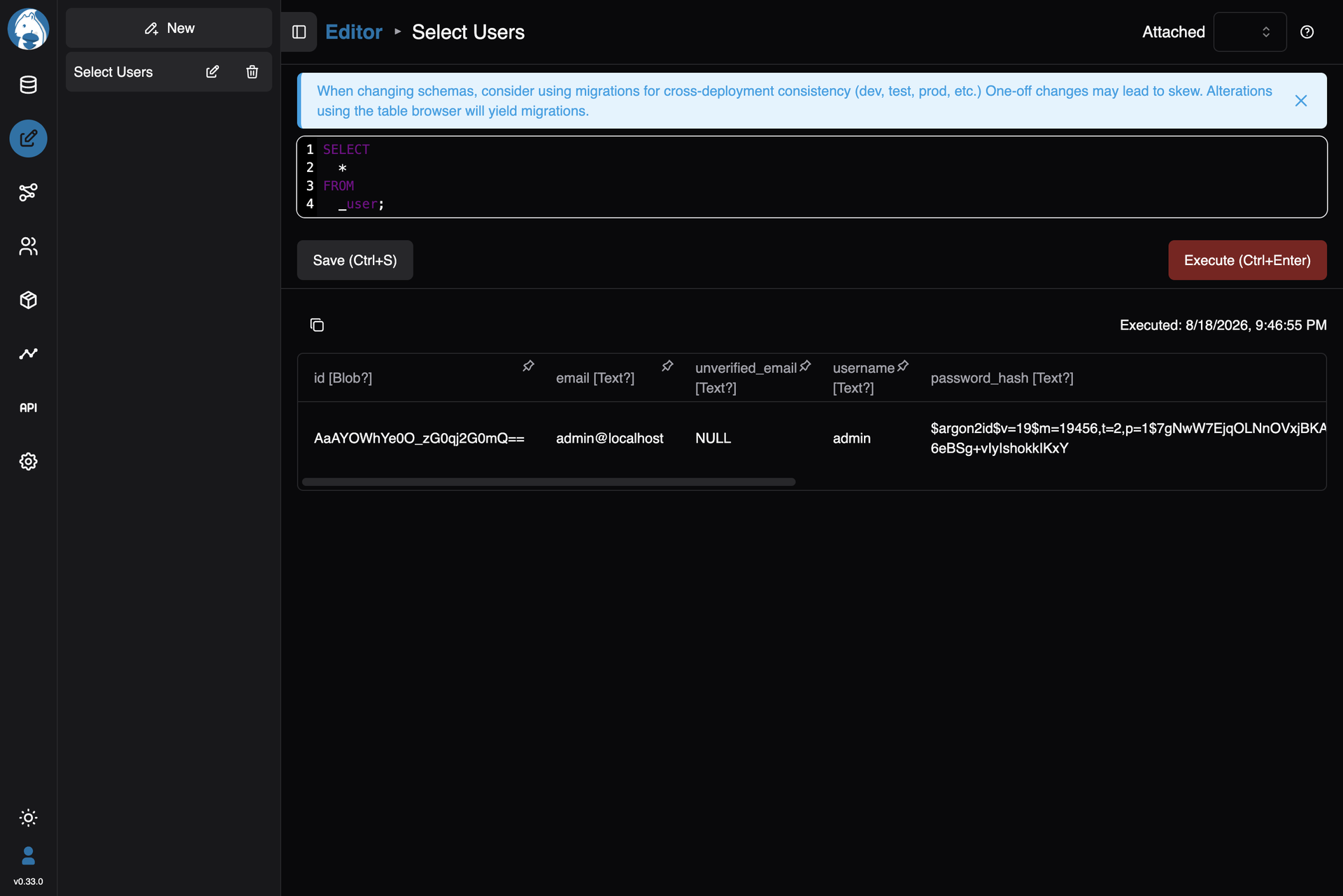Pin the email column
This screenshot has height=896, width=1343.
tap(667, 366)
